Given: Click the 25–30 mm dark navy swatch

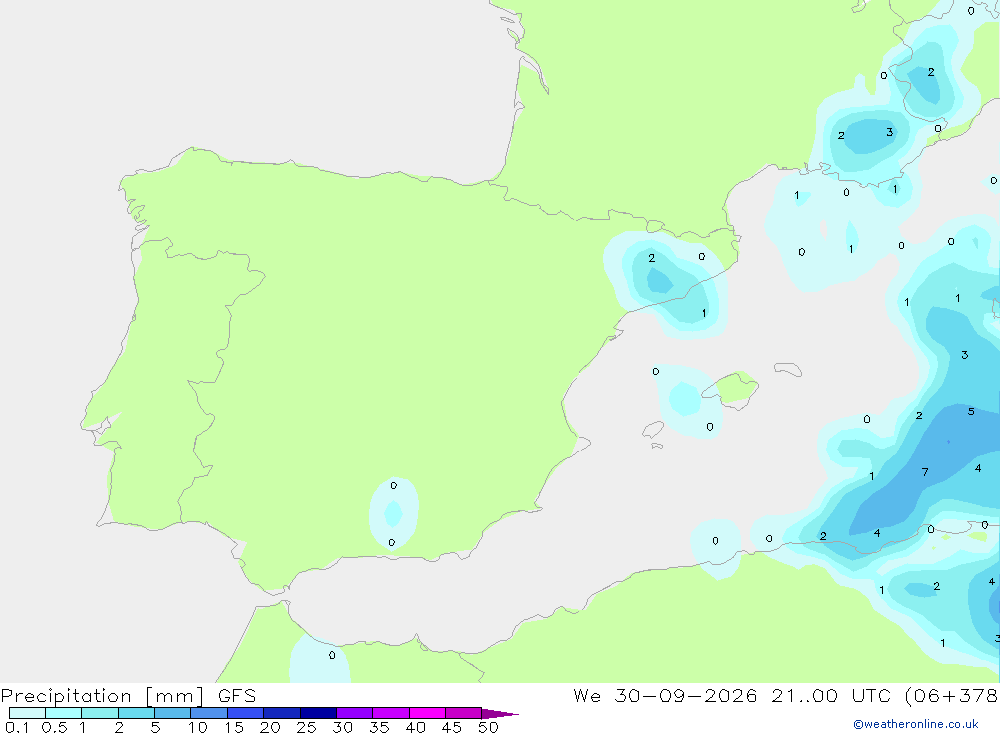Looking at the screenshot, I should click(x=318, y=713).
